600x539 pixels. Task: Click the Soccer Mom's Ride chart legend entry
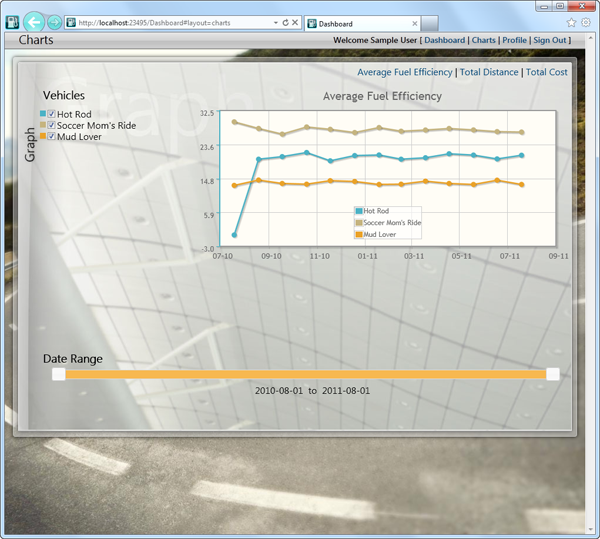(388, 223)
